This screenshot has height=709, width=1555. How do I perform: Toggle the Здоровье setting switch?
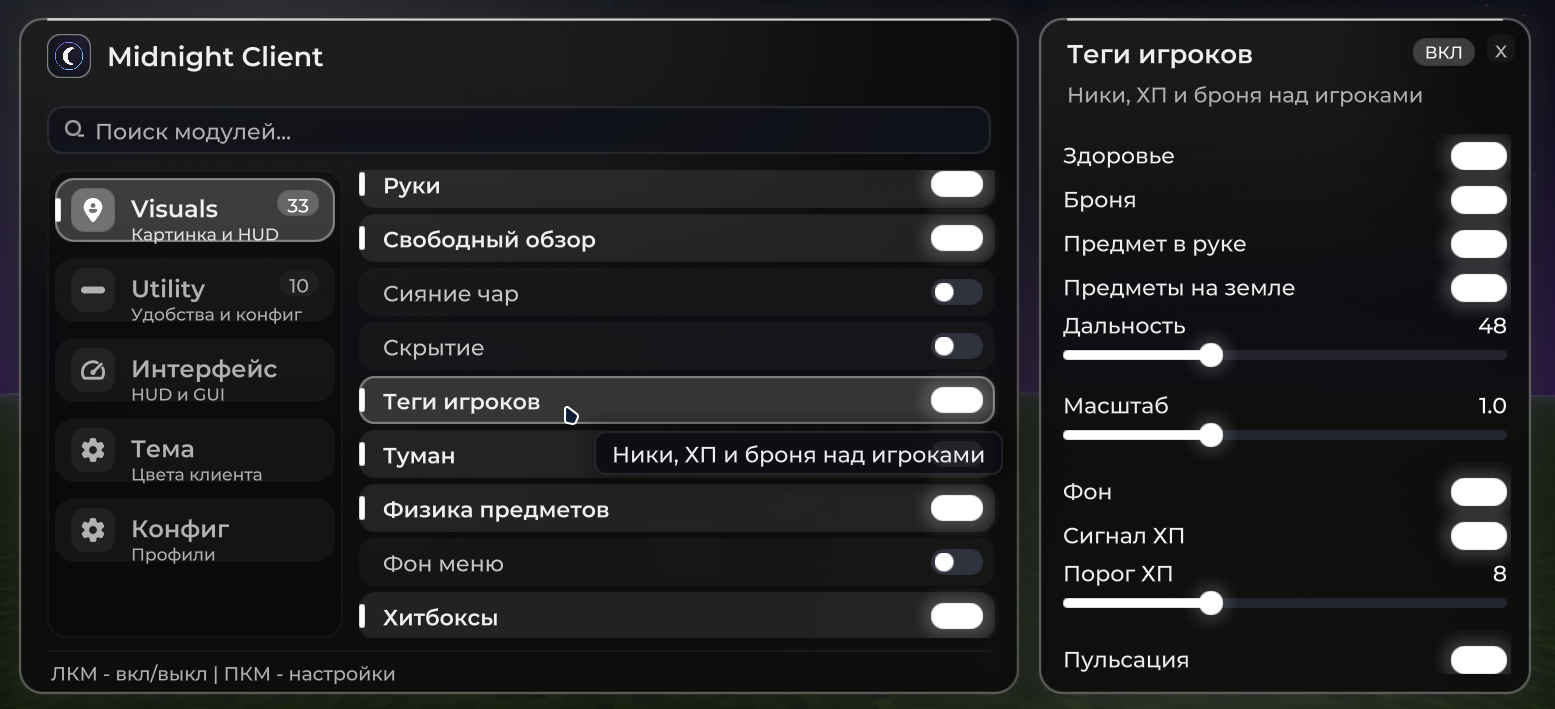[x=1479, y=156]
